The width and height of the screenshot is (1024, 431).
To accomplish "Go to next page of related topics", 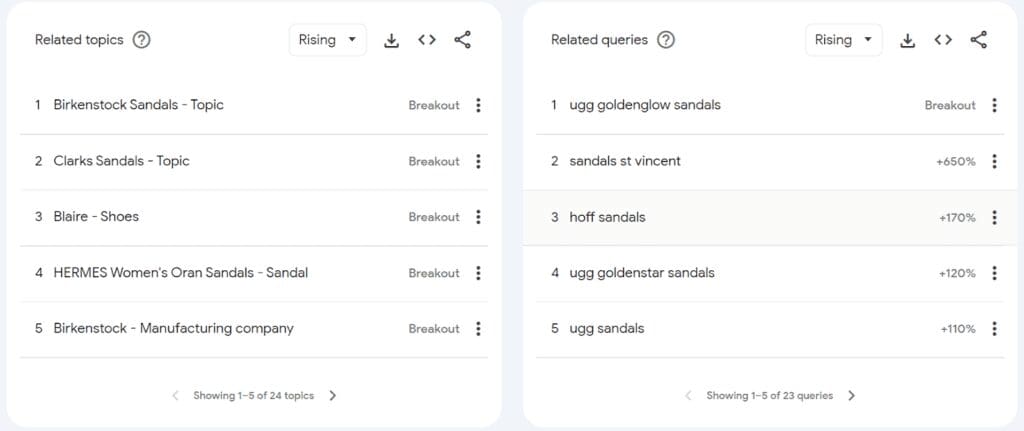I will 332,395.
